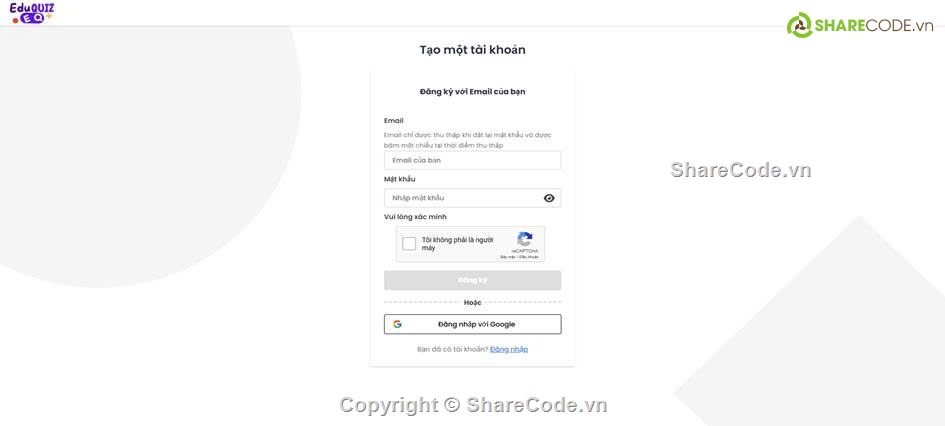Choose 'Đăng nhập với Google' button text
Viewport: 945px width, 426px height.
[477, 324]
